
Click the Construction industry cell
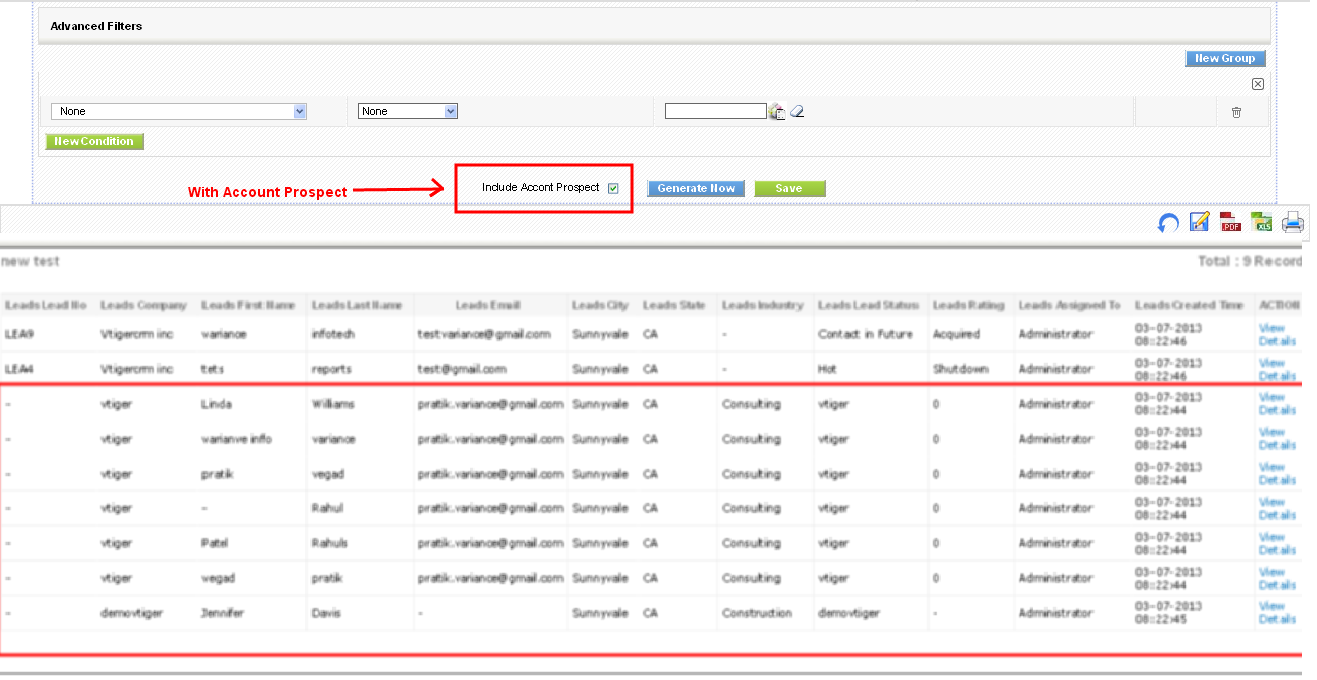point(757,613)
